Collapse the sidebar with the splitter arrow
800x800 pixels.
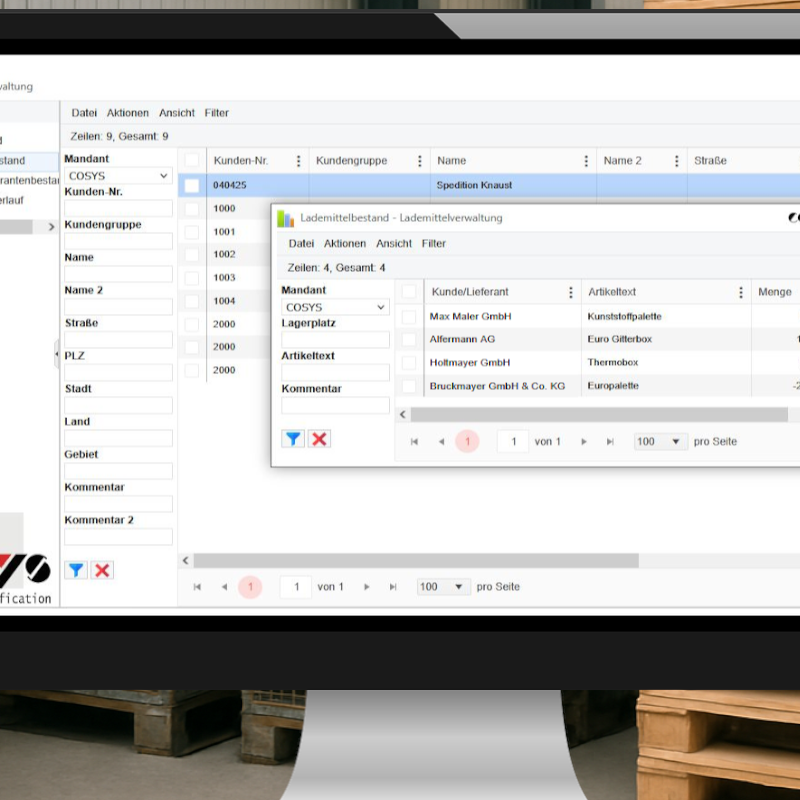click(x=57, y=354)
